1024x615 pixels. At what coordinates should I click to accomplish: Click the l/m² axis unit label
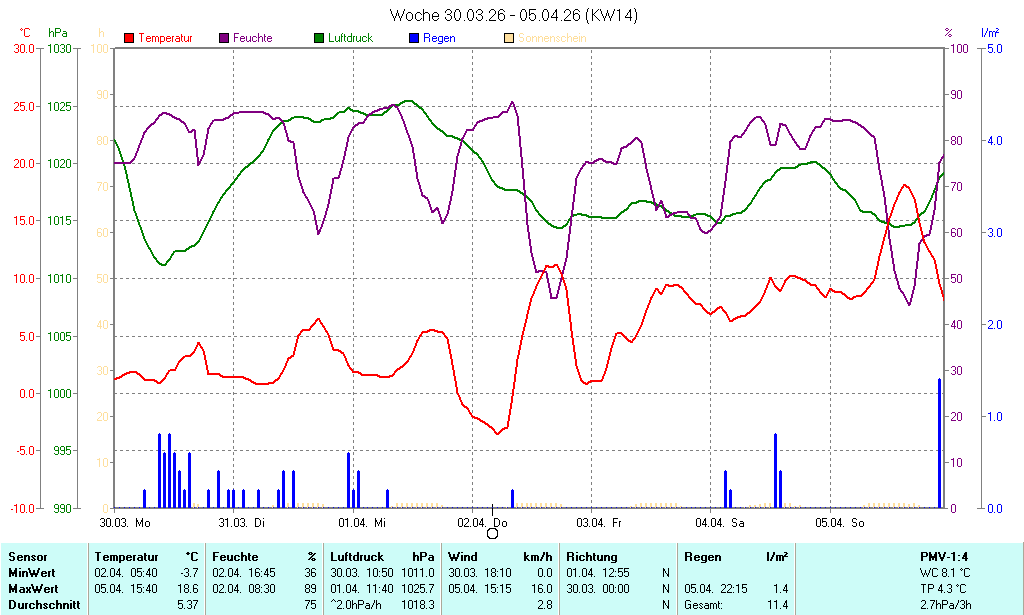click(990, 33)
